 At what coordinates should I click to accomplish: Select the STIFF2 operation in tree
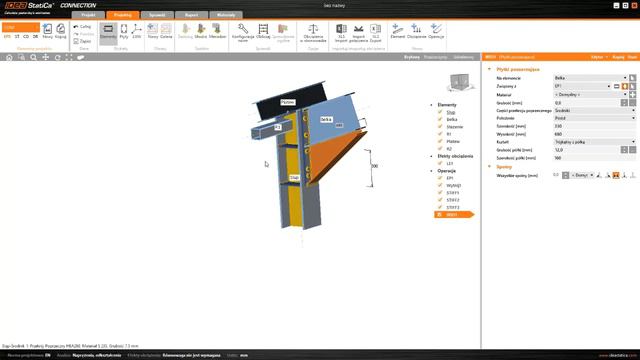(453, 200)
